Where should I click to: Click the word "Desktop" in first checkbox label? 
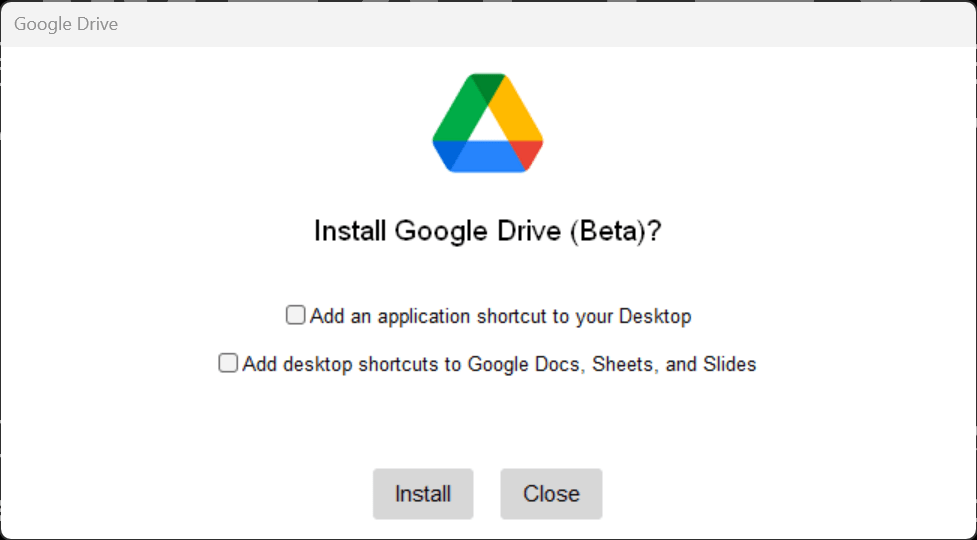tap(655, 316)
